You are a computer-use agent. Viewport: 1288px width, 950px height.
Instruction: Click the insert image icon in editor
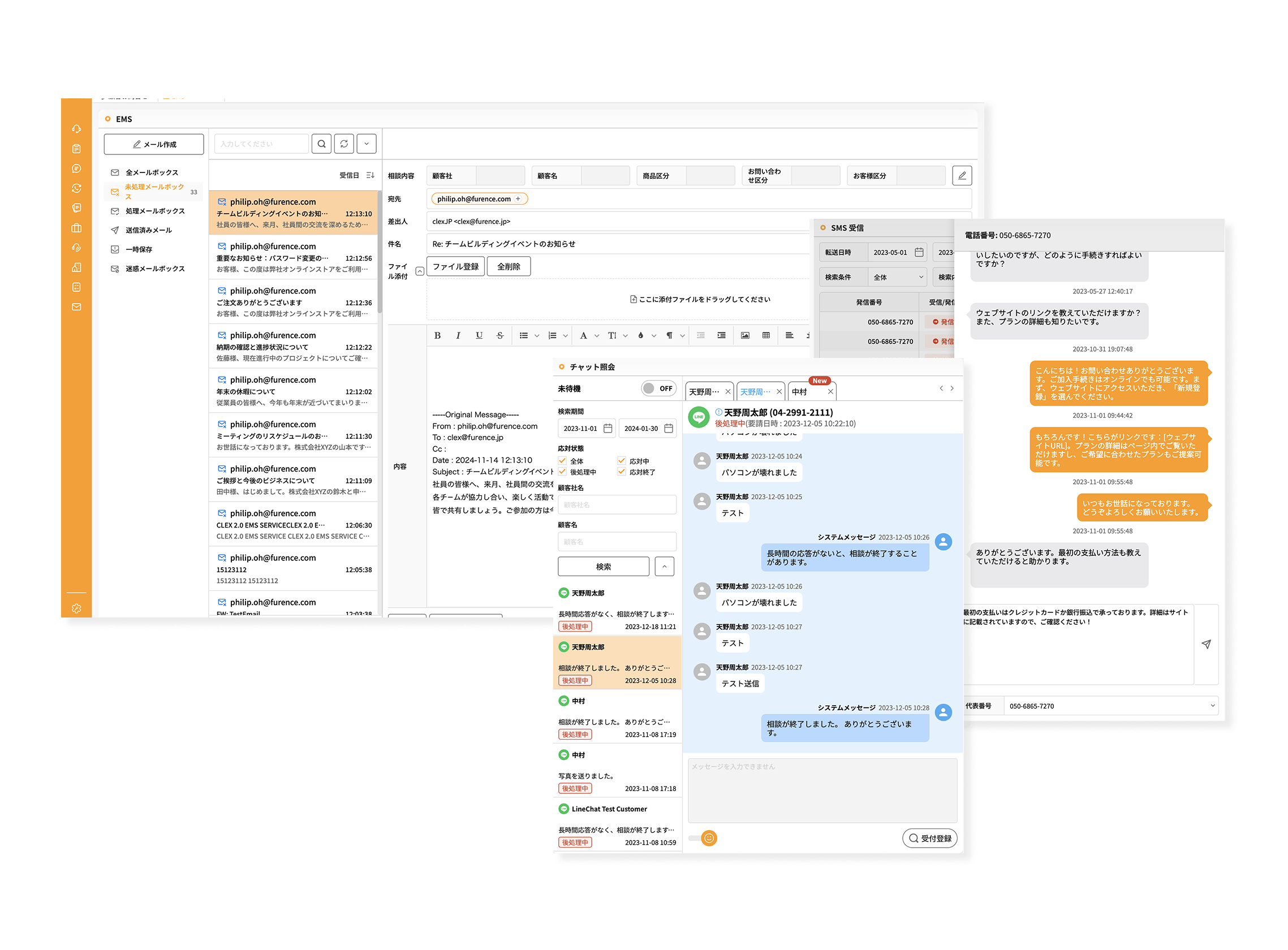click(x=745, y=335)
